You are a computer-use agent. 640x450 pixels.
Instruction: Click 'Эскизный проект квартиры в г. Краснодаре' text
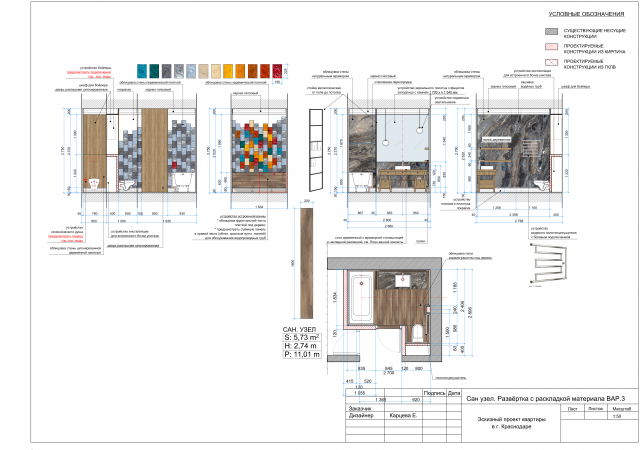point(512,423)
